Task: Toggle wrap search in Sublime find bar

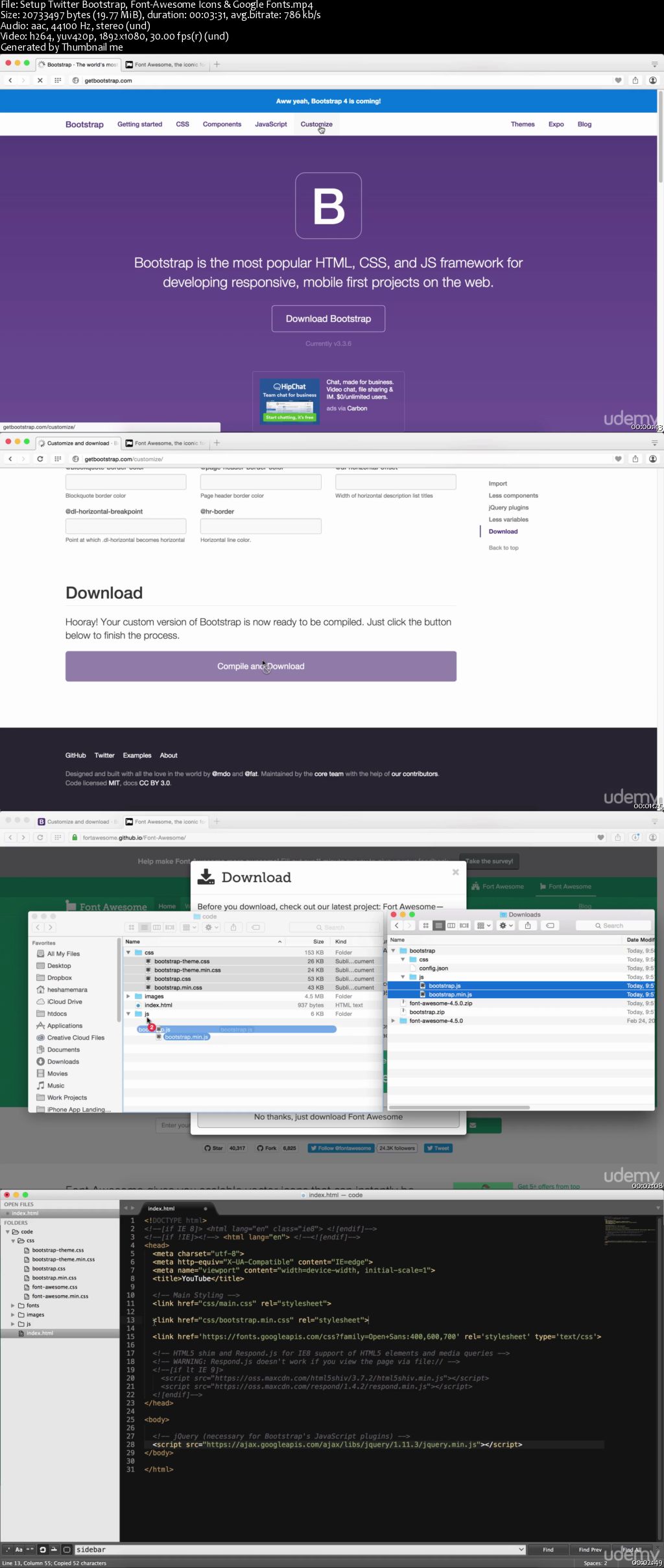Action: [x=43, y=1550]
